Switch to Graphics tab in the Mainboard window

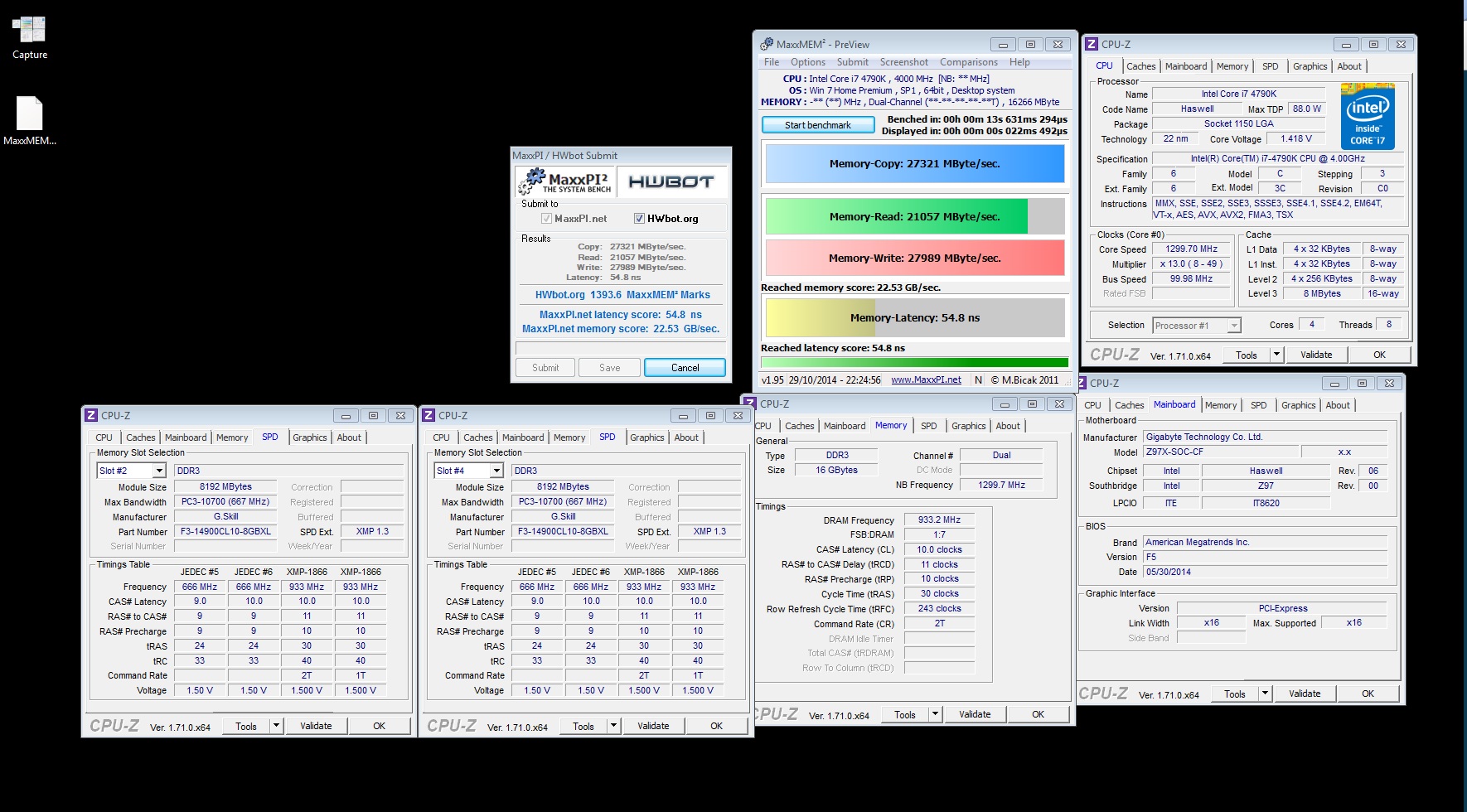pyautogui.click(x=1299, y=405)
